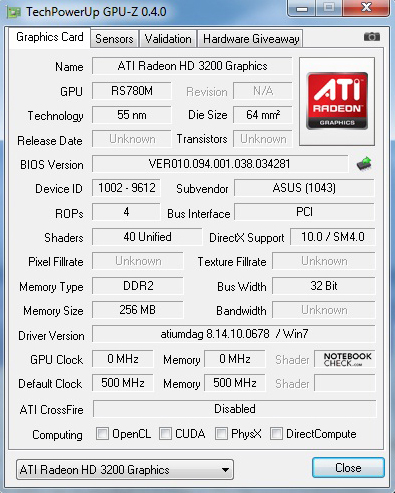Click the Subvendor value ASUS (1043)

(x=304, y=188)
